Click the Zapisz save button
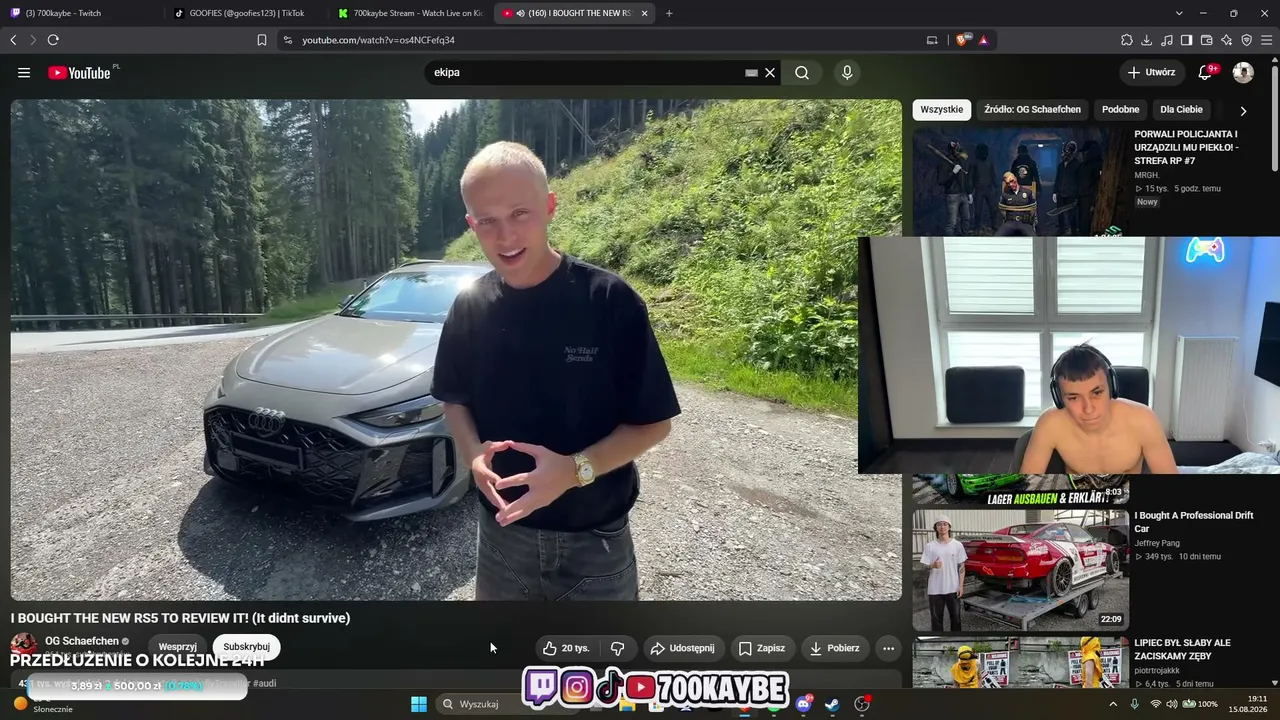Viewport: 1280px width, 720px height. coord(762,648)
